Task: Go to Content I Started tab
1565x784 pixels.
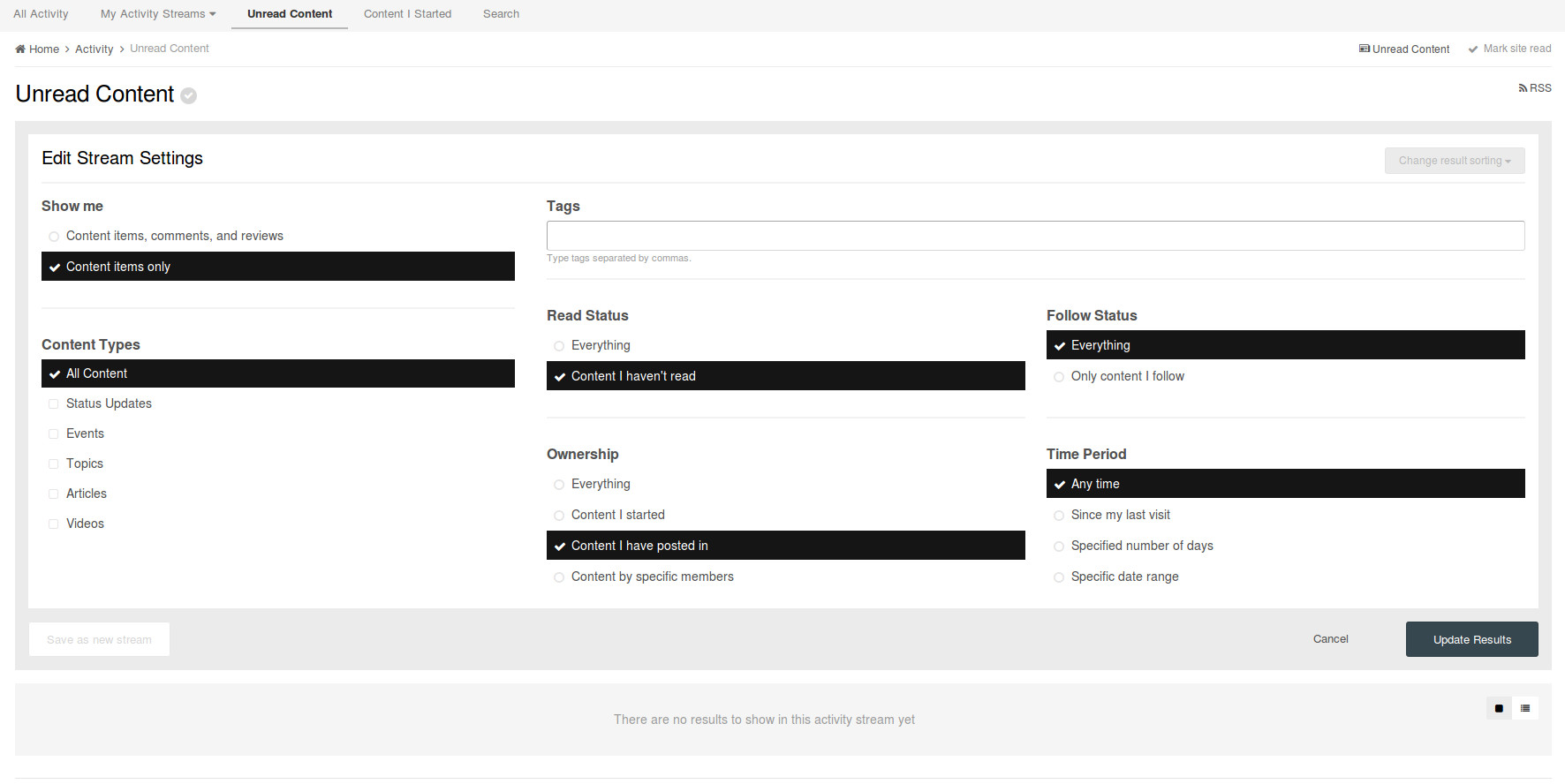Action: (x=407, y=14)
